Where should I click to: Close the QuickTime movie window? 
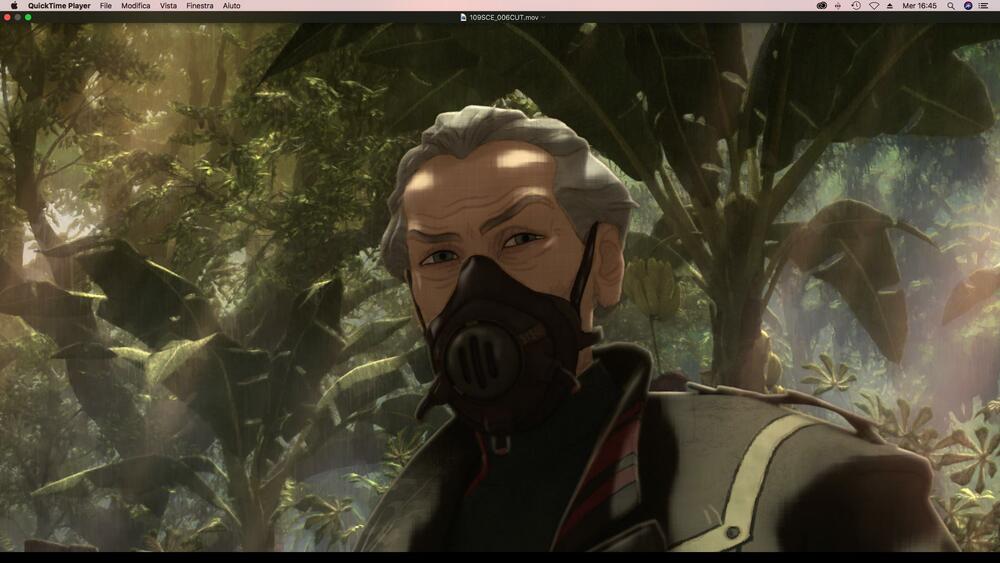point(7,17)
